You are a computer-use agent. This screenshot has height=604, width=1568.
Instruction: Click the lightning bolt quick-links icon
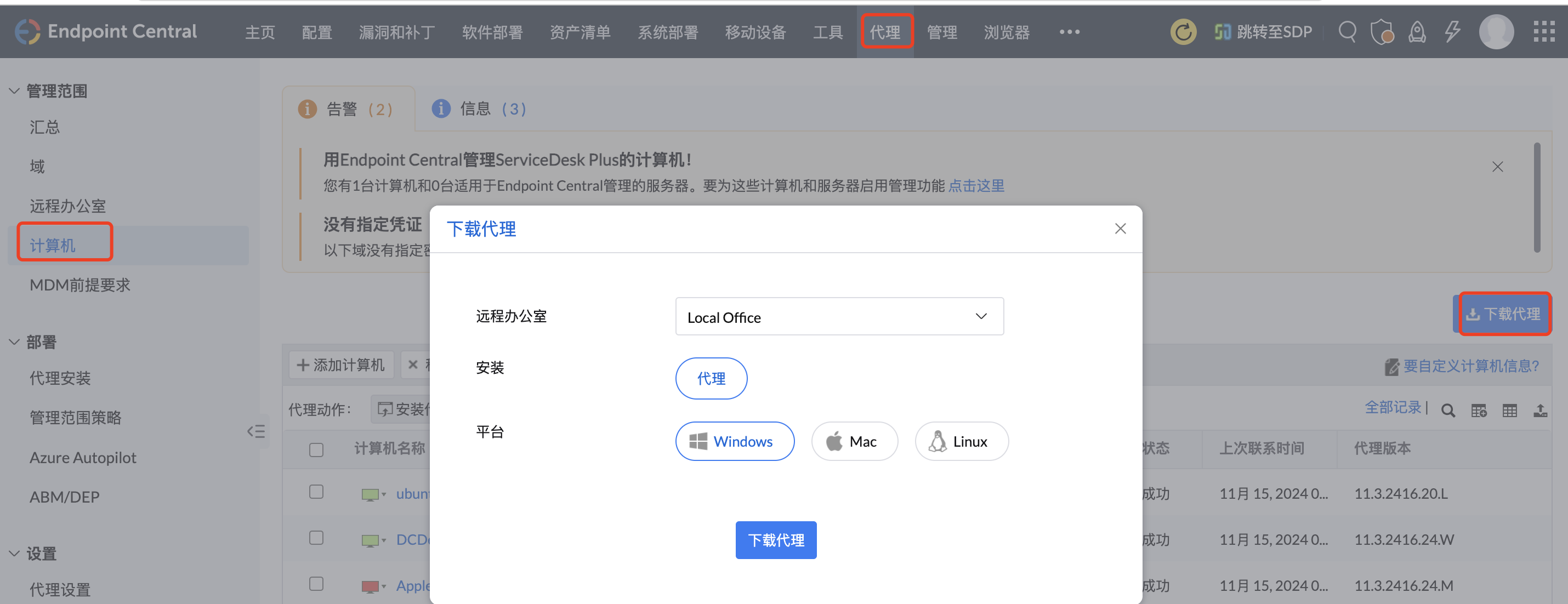(x=1452, y=32)
